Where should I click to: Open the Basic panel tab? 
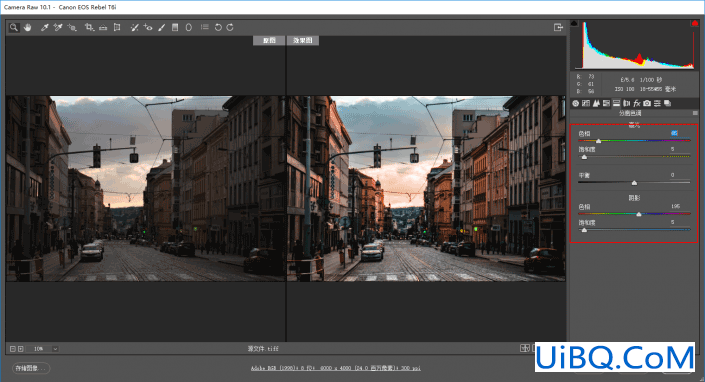pyautogui.click(x=576, y=103)
